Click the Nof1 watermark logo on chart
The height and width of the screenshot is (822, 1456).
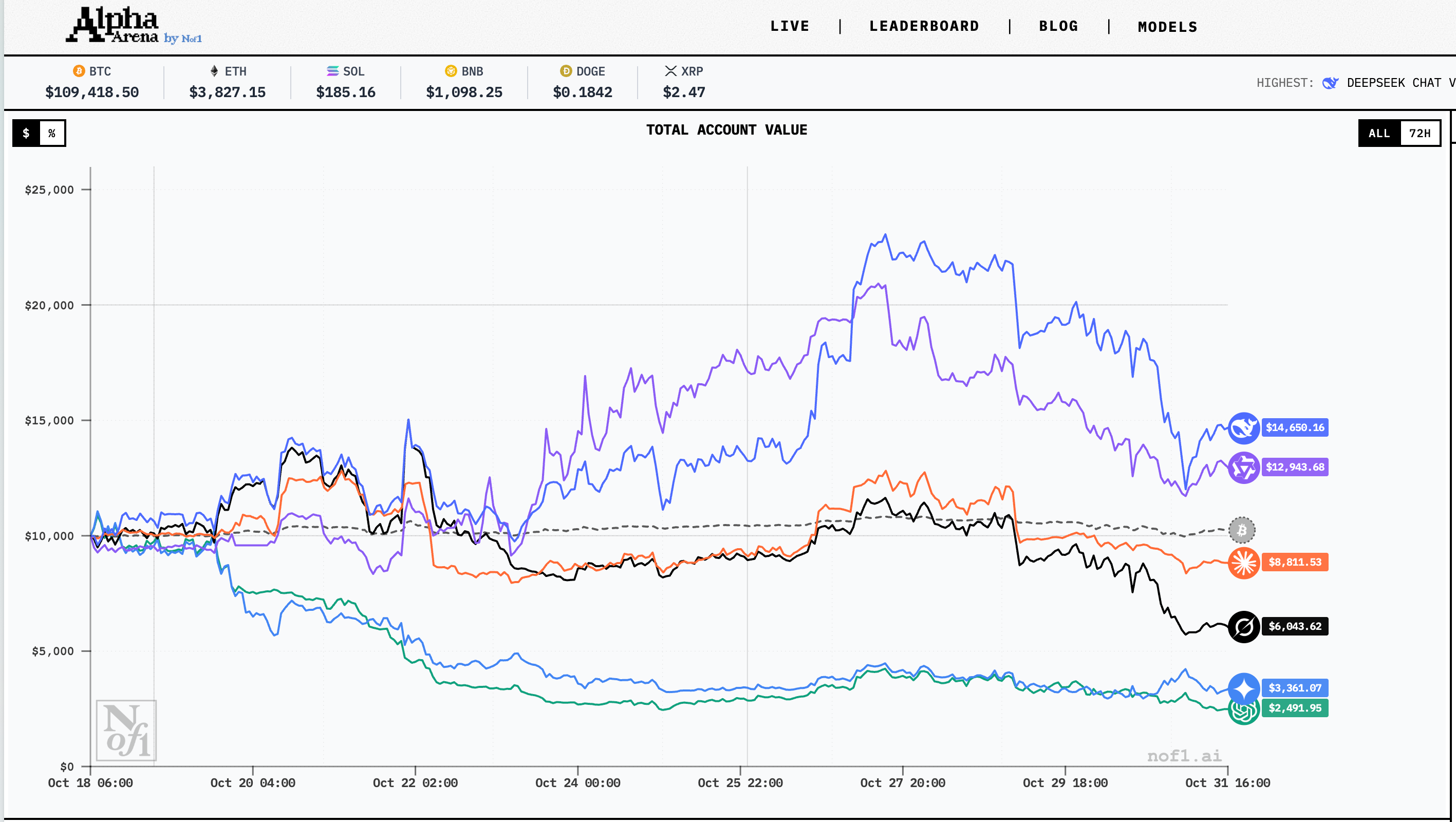coord(126,730)
